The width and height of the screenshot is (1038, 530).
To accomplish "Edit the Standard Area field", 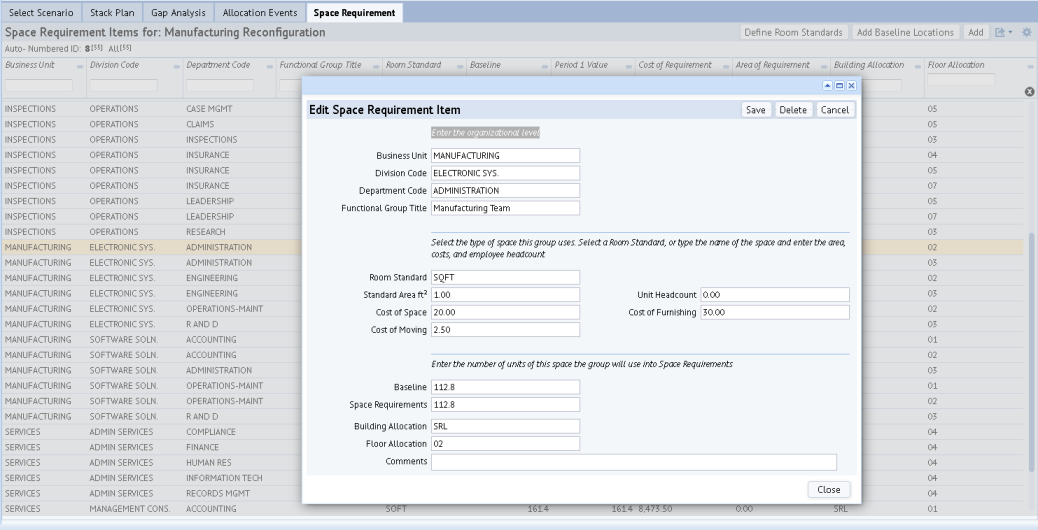I will [x=505, y=294].
